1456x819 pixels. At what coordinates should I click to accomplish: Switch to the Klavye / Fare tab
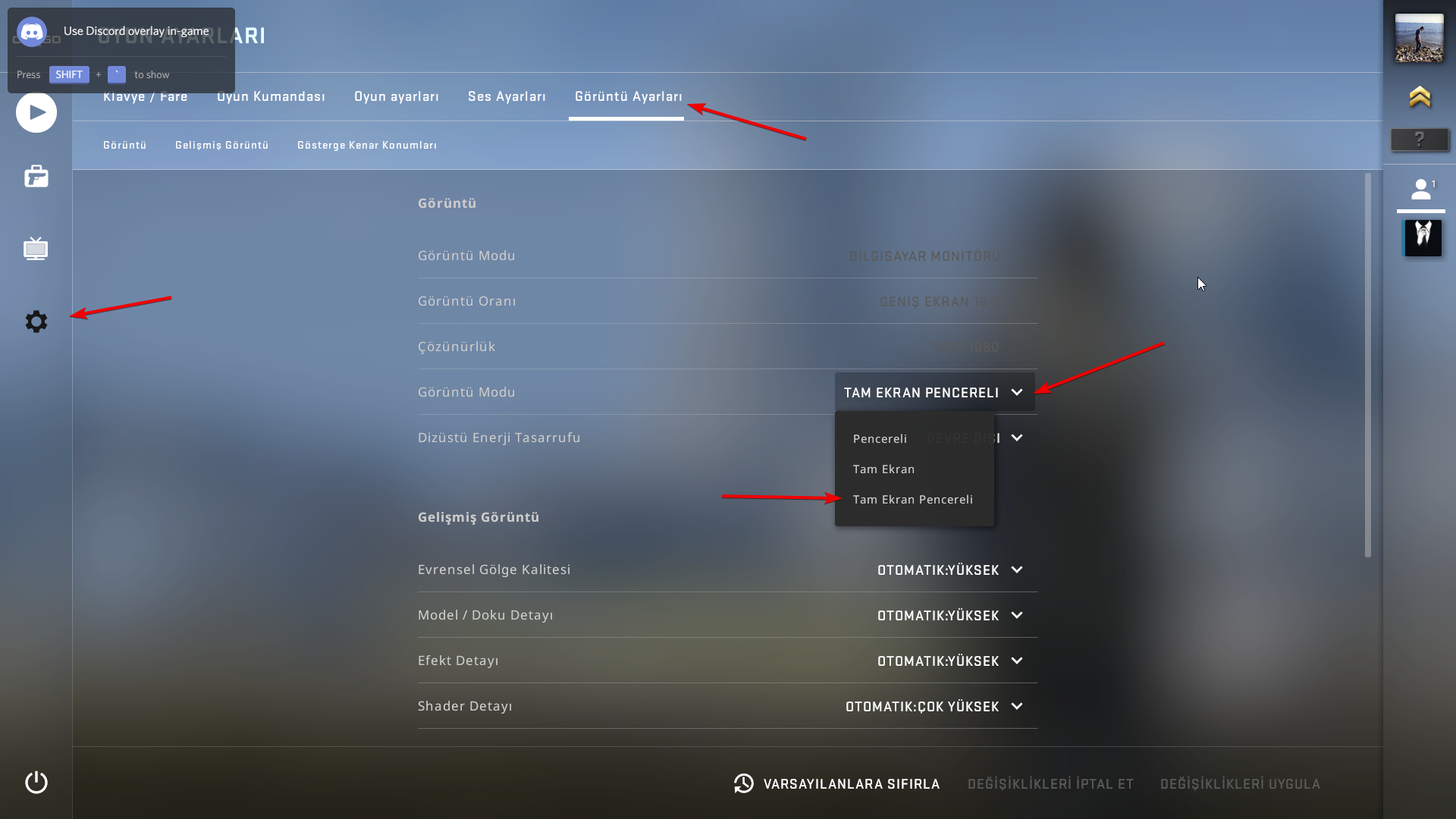pyautogui.click(x=146, y=96)
